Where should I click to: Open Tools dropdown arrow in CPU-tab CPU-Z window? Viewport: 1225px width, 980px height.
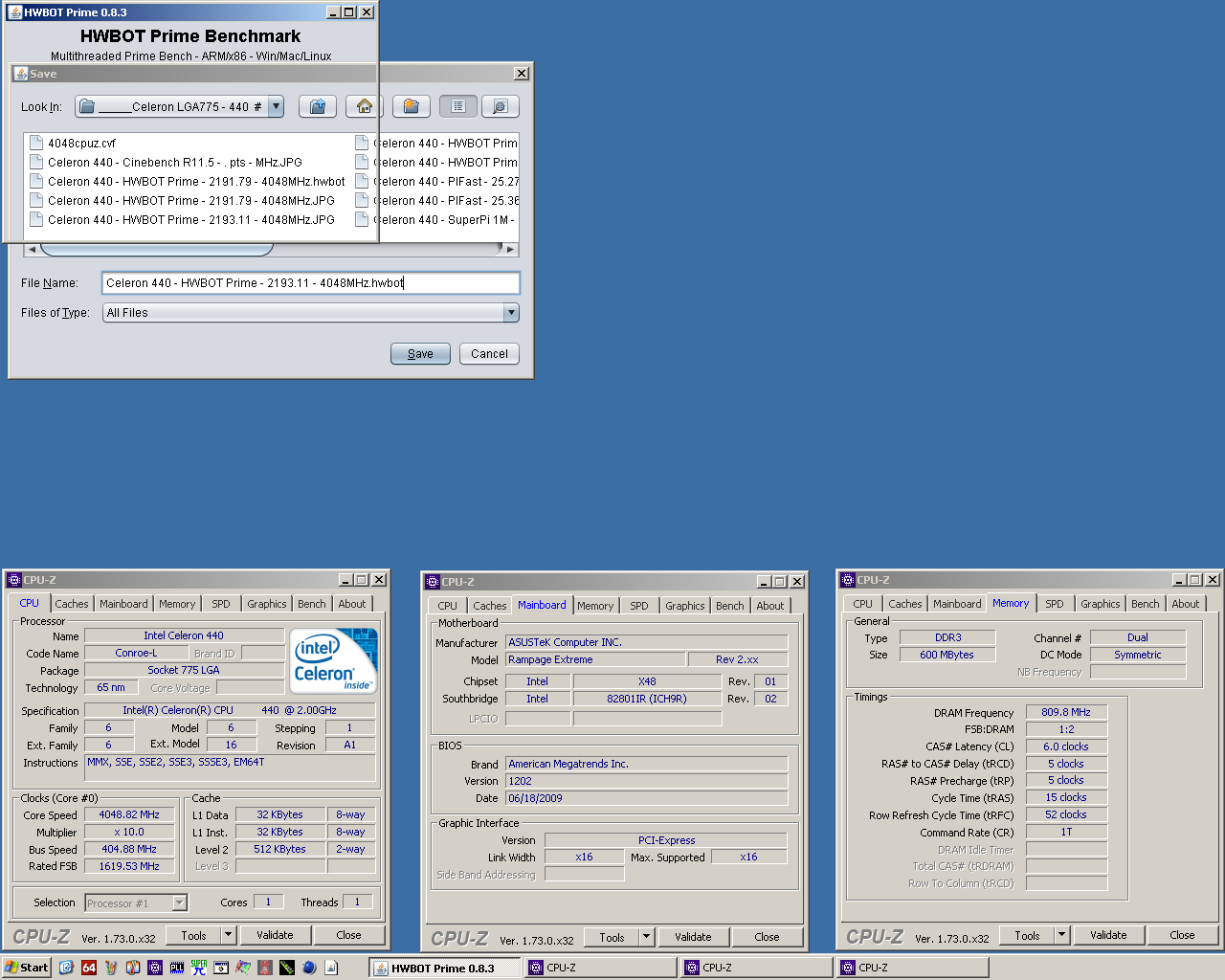click(x=228, y=935)
